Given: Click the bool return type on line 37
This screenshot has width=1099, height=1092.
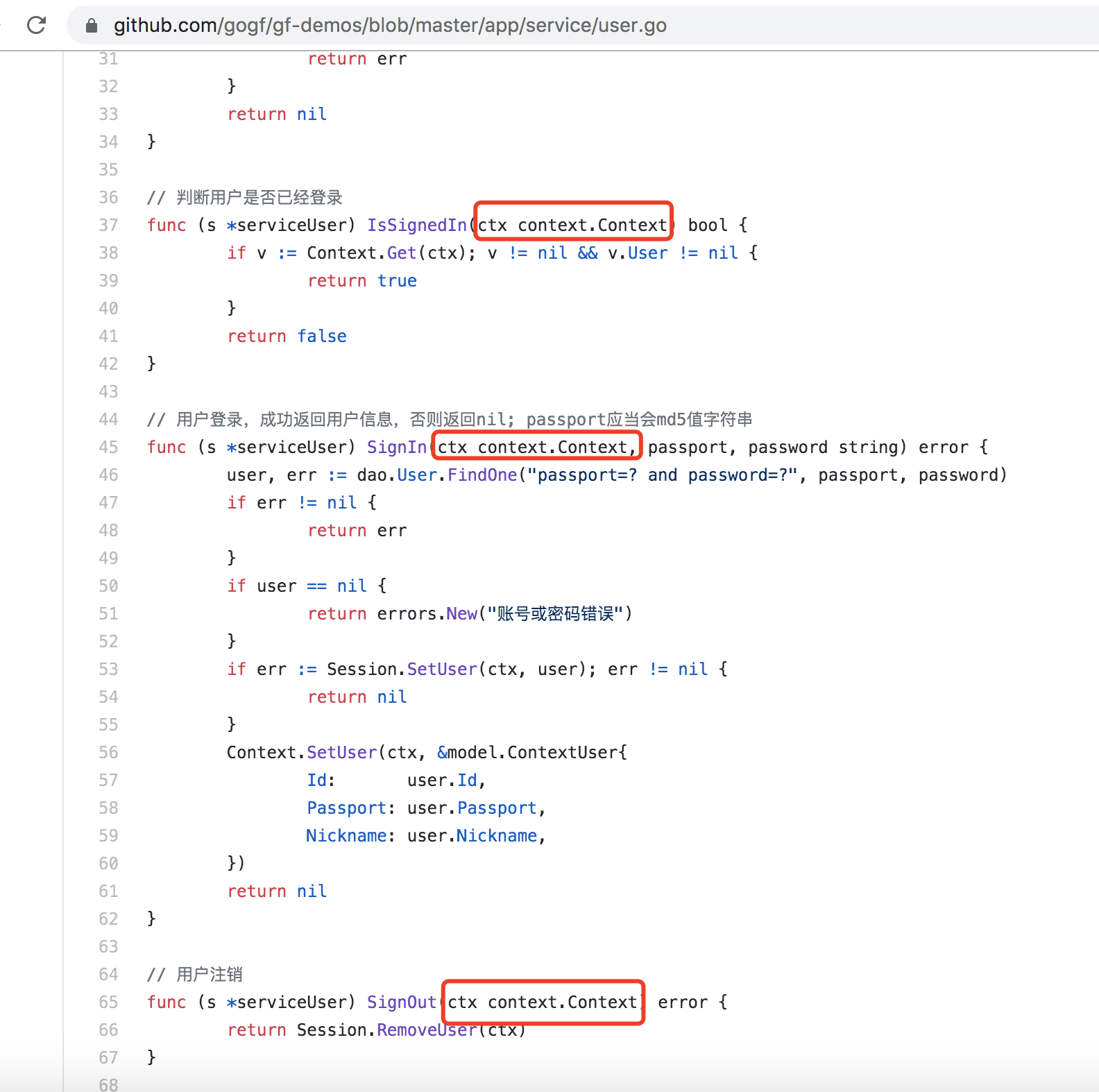Looking at the screenshot, I should click(x=708, y=225).
